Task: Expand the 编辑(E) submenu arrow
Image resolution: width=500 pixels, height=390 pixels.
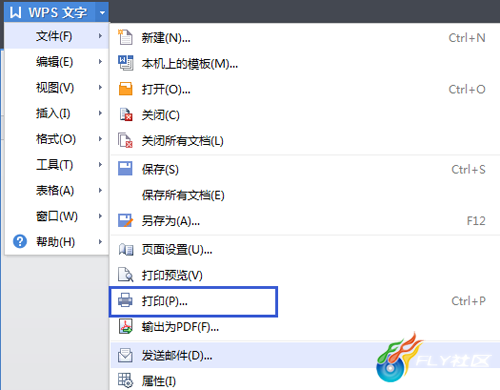Action: pyautogui.click(x=100, y=61)
